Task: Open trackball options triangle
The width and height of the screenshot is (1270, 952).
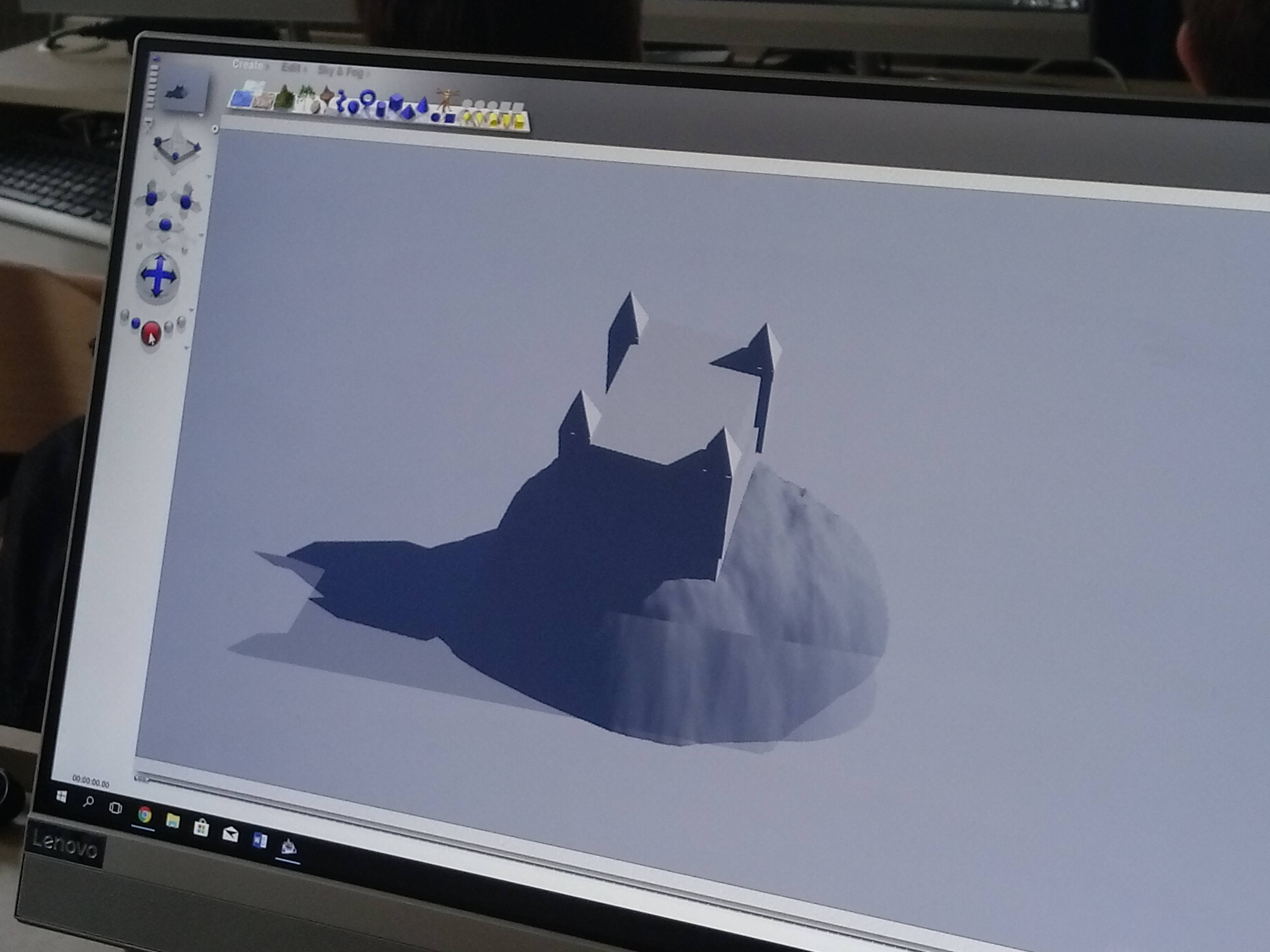Action: [192, 310]
